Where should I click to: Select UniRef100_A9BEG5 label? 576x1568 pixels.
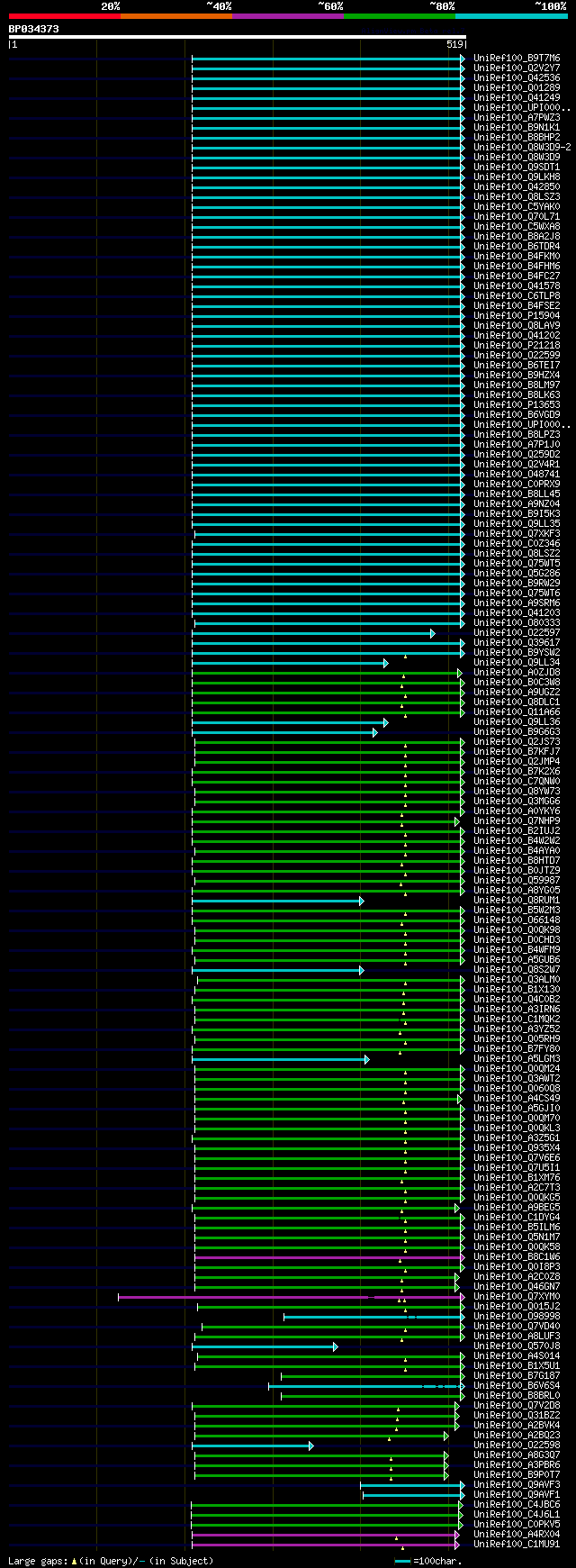[x=517, y=1208]
